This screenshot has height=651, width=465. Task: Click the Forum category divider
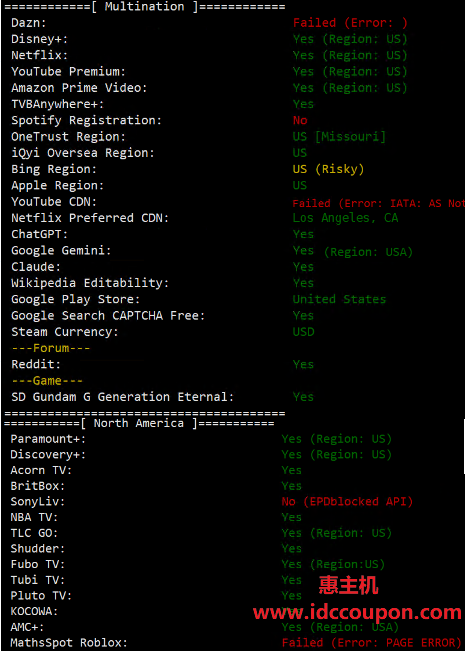[51, 348]
